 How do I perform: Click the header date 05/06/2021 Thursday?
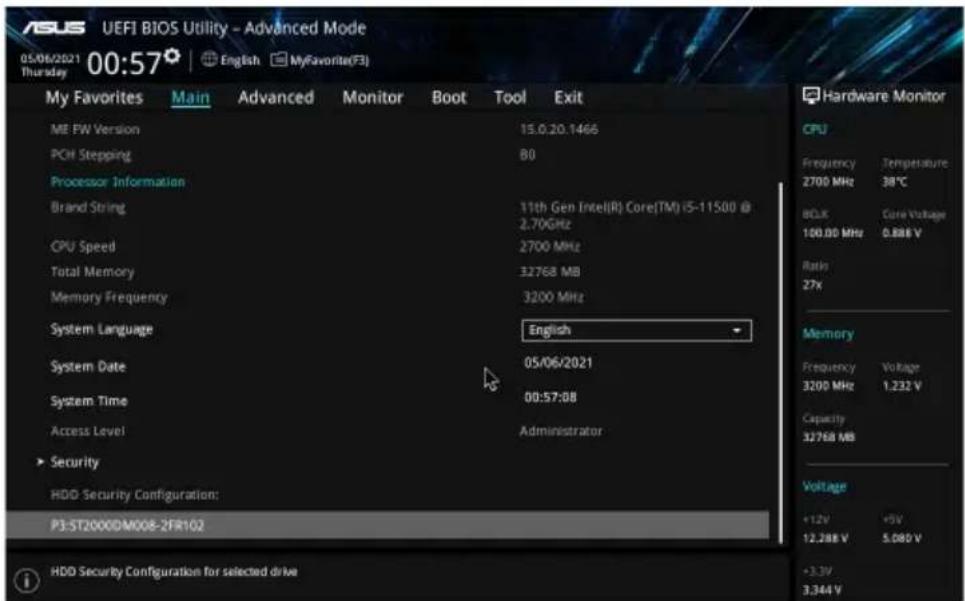[50, 65]
